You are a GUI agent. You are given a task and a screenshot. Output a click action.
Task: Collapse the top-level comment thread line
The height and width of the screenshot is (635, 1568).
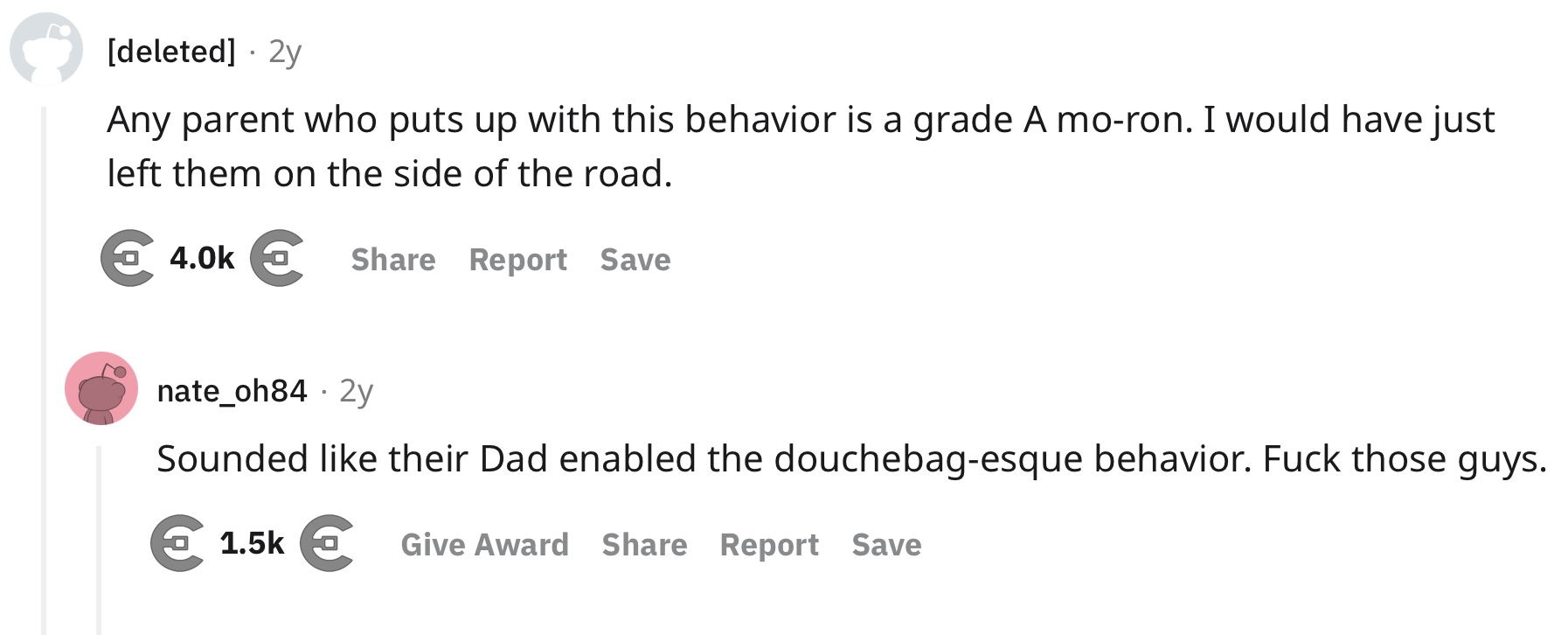[44, 367]
